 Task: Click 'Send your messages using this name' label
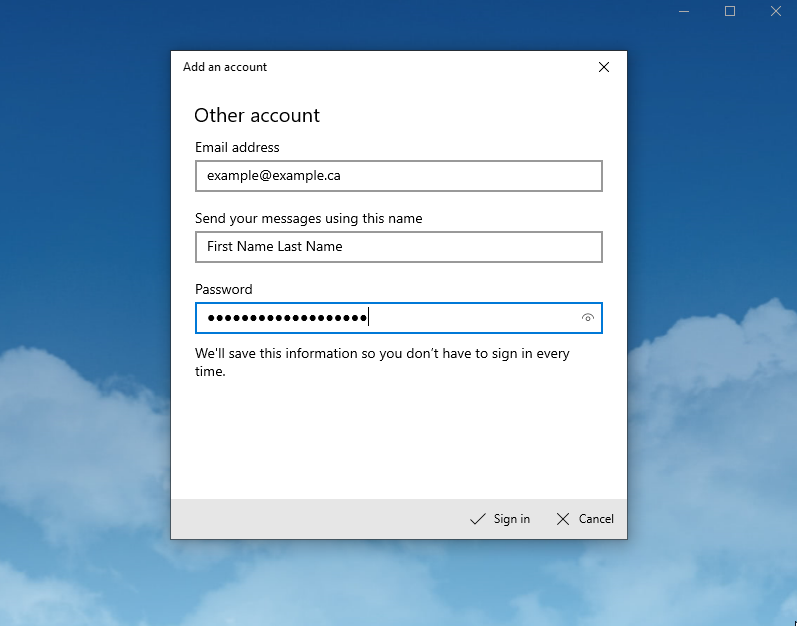coord(309,218)
